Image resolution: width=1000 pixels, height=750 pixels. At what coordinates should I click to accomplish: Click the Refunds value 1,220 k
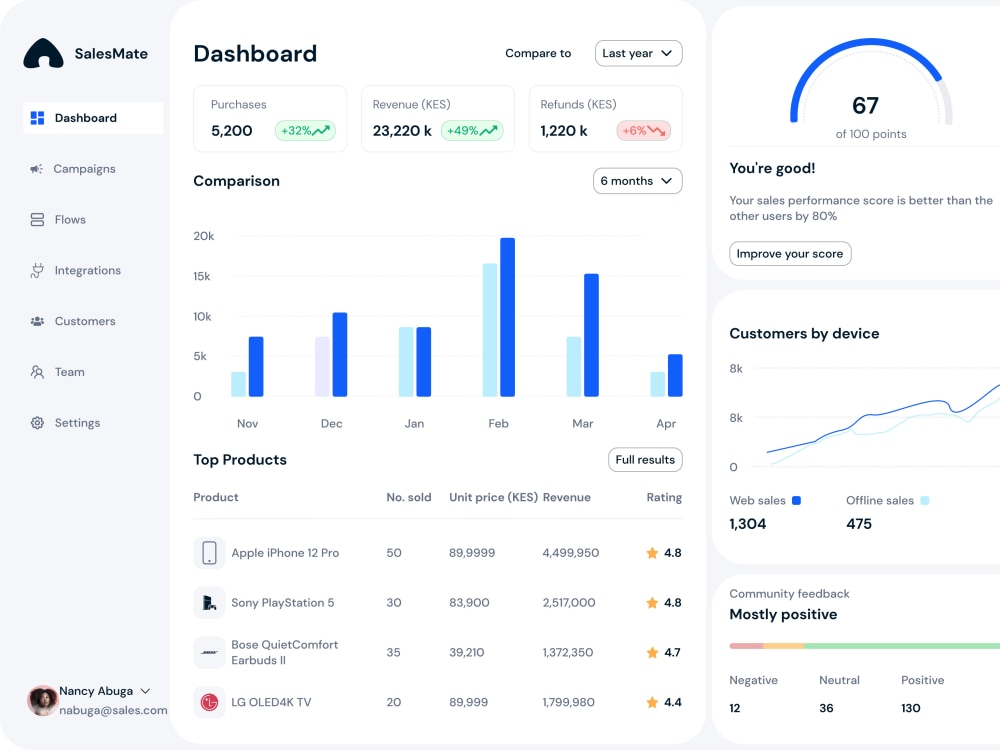pos(564,131)
